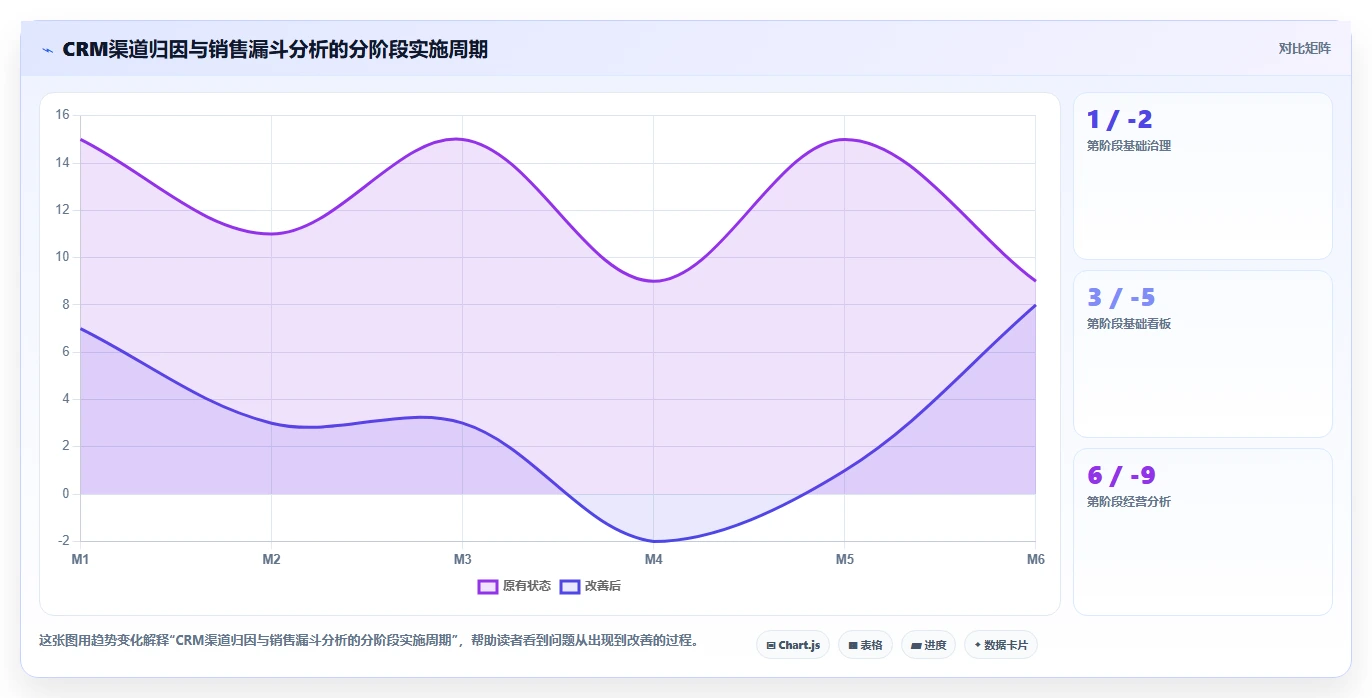This screenshot has height=698, width=1372.
Task: Open the 对比矩阵 link in the header
Action: (1304, 49)
